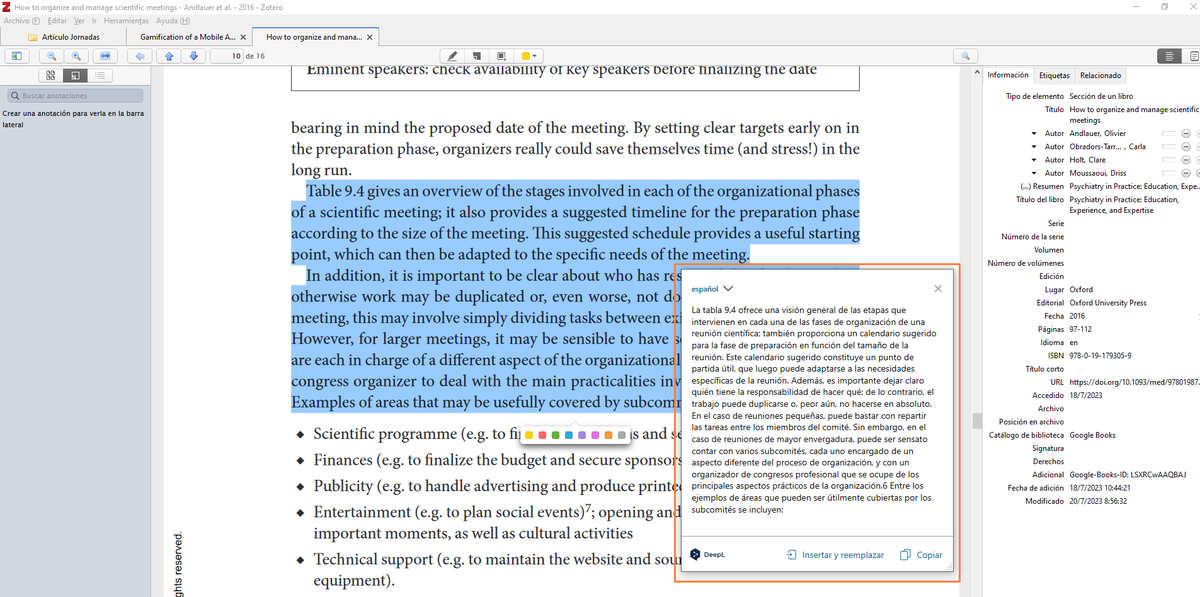
Task: Click the DeepL logo
Action: coord(707,555)
